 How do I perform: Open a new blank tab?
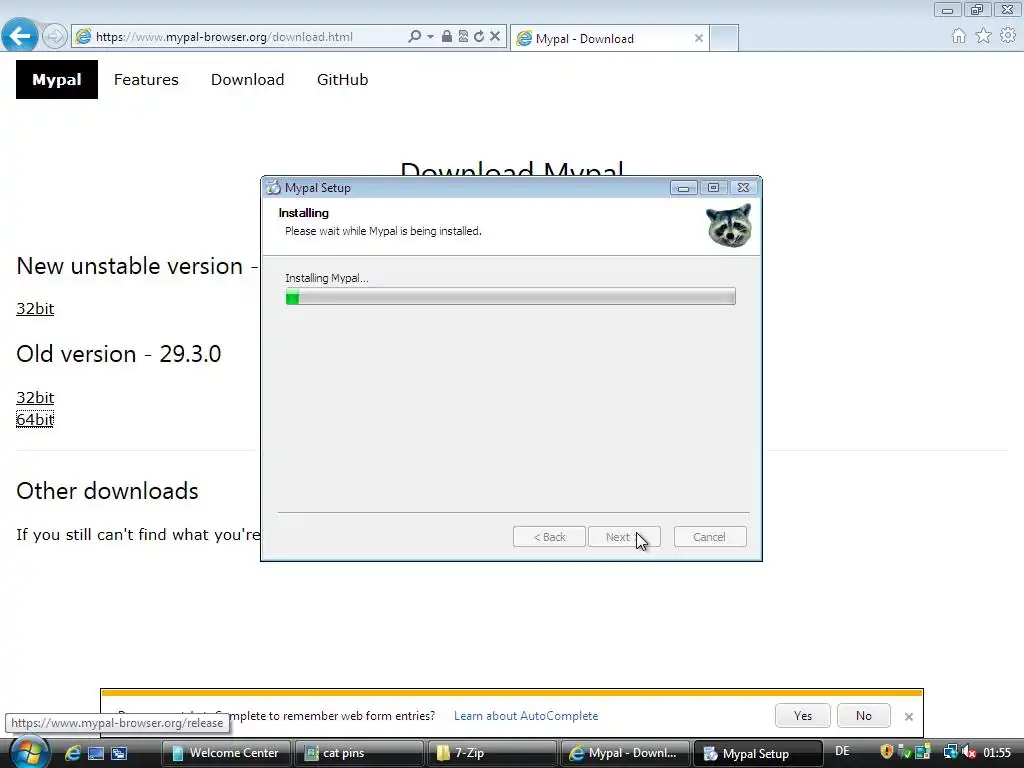click(724, 39)
